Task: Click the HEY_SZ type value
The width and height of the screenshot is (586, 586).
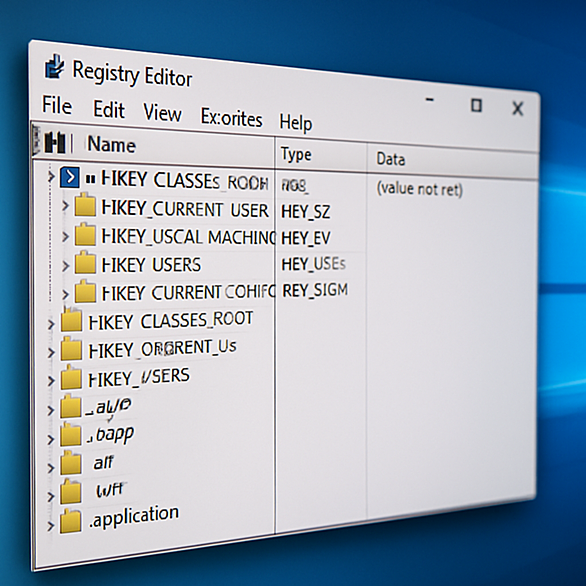Action: pos(306,212)
